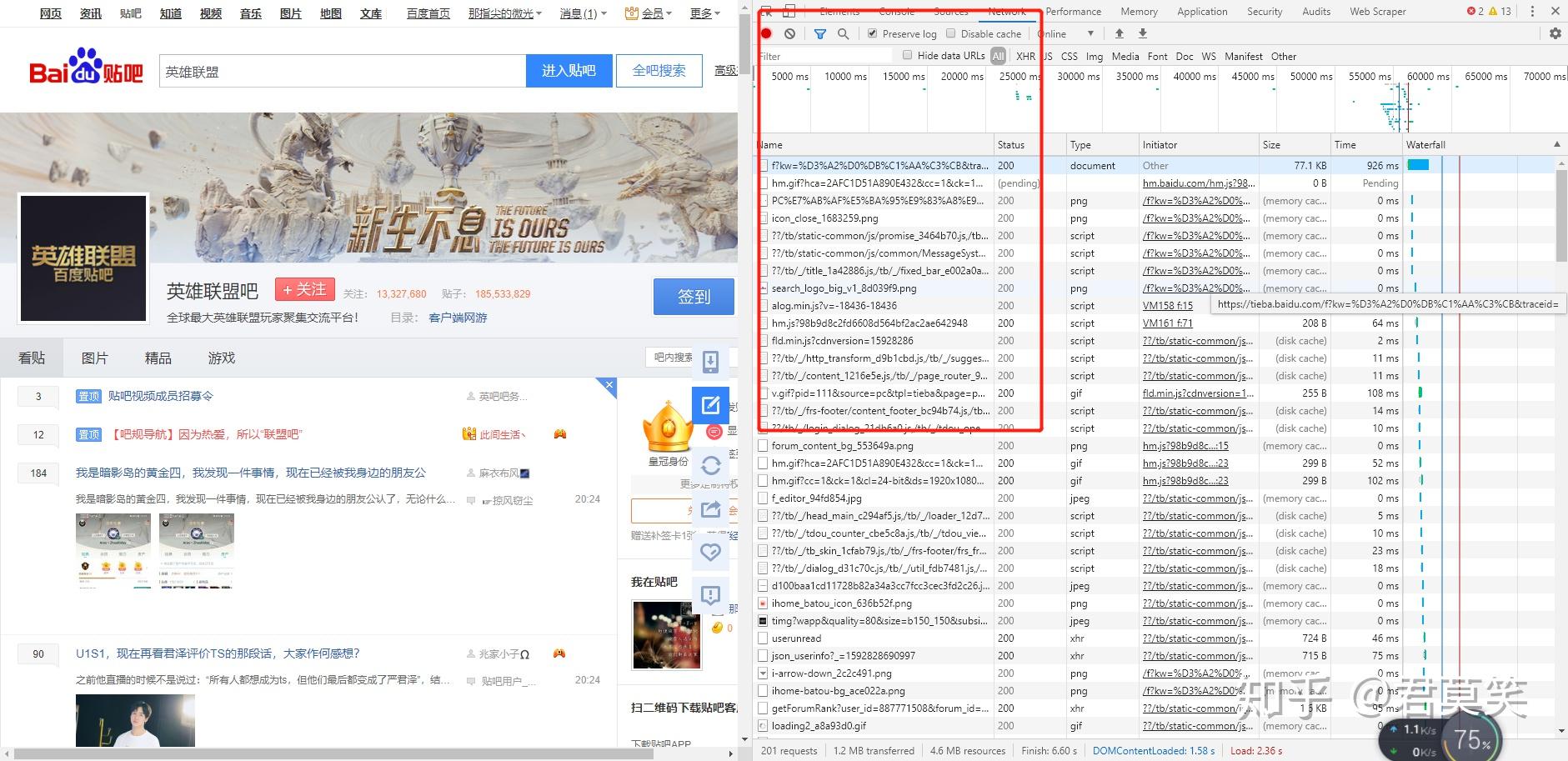Click the heart favorite icon in floating sidebar
The image size is (1568, 761).
pos(710,552)
